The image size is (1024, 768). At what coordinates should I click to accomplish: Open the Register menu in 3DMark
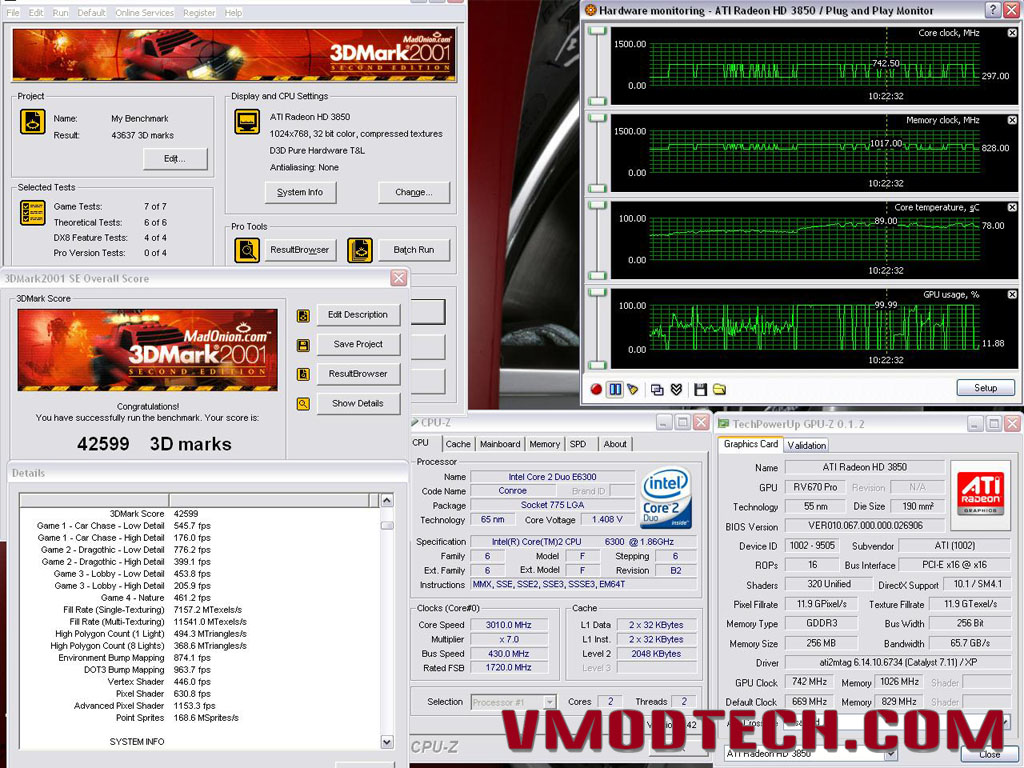199,12
